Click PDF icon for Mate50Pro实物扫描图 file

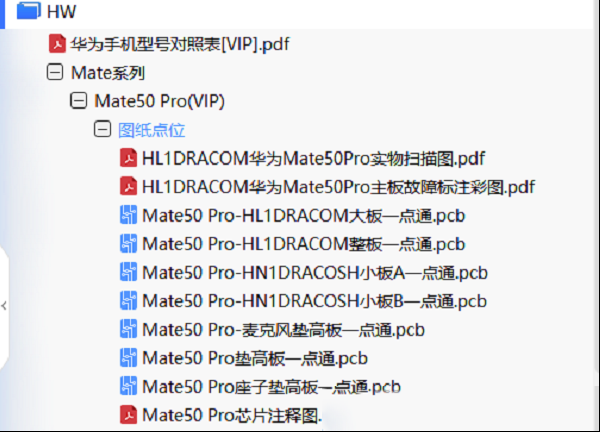128,158
